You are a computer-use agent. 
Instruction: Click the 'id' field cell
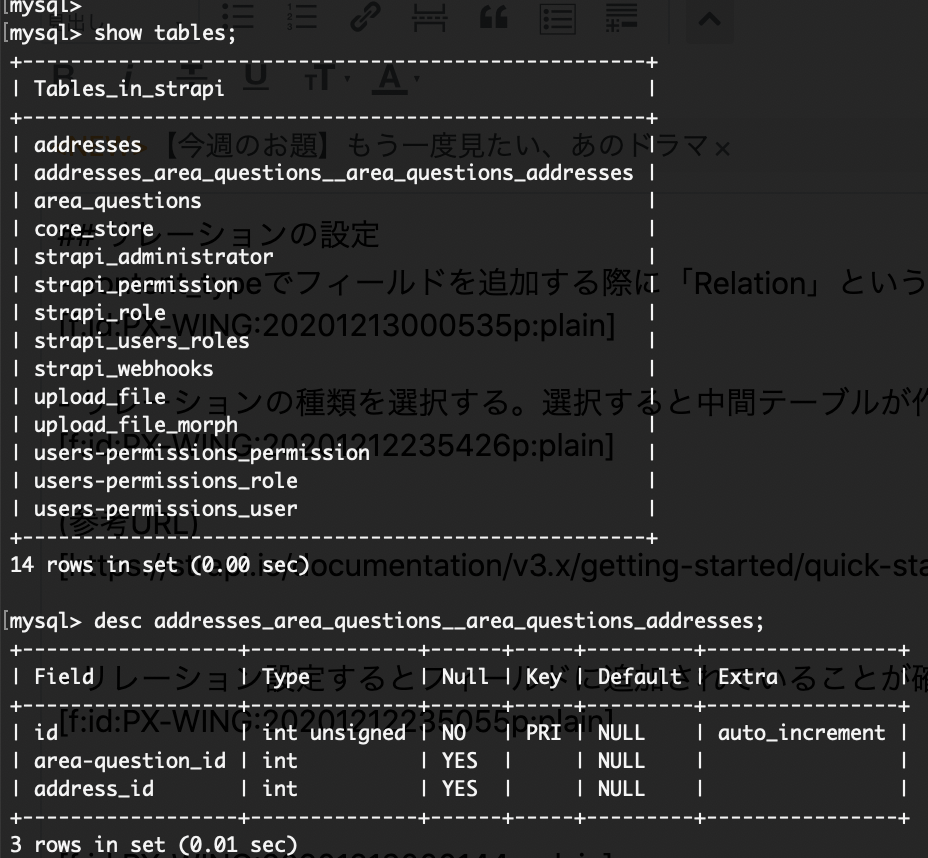(46, 733)
